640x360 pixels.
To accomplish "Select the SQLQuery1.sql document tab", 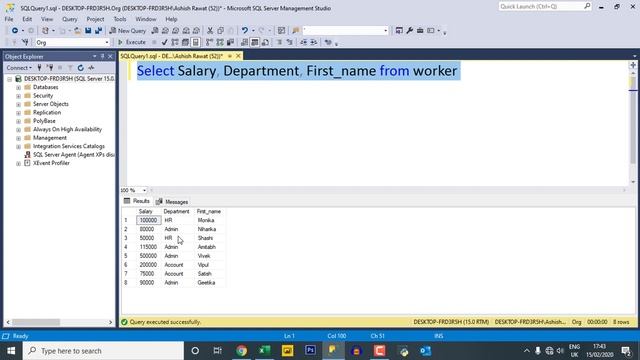I will (x=171, y=56).
